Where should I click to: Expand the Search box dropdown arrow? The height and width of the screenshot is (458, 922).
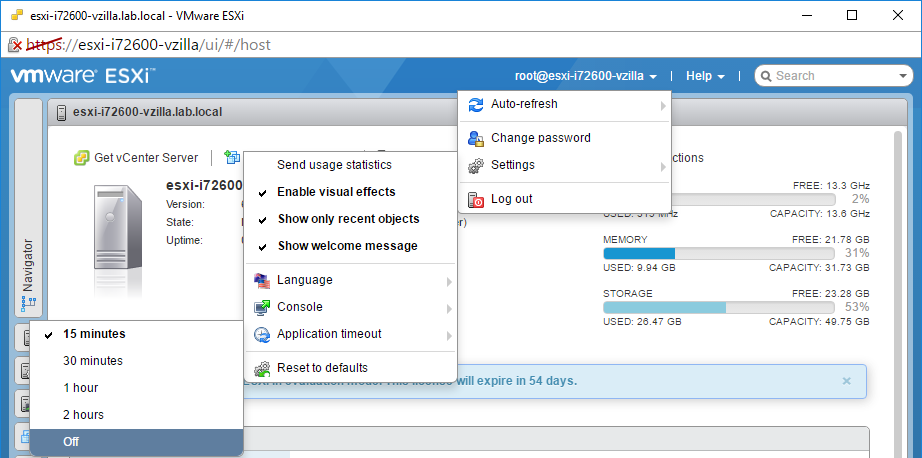coord(903,76)
